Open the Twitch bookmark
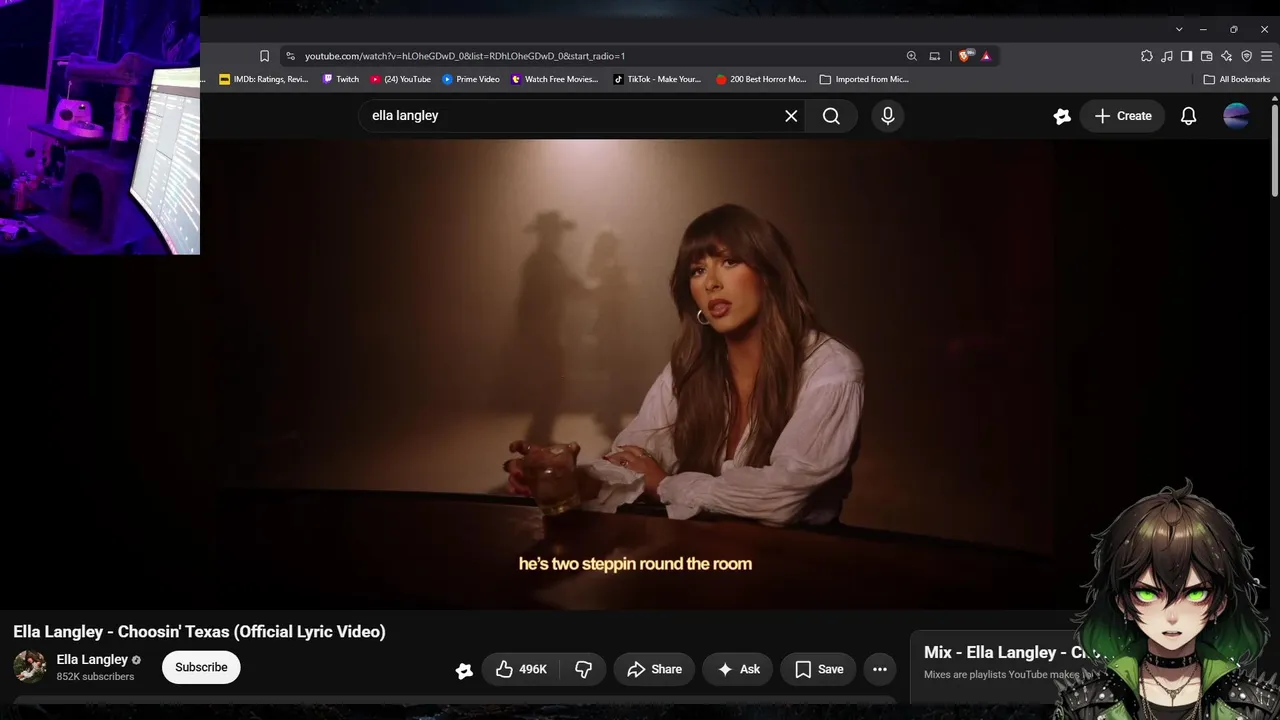The height and width of the screenshot is (720, 1280). 341,79
